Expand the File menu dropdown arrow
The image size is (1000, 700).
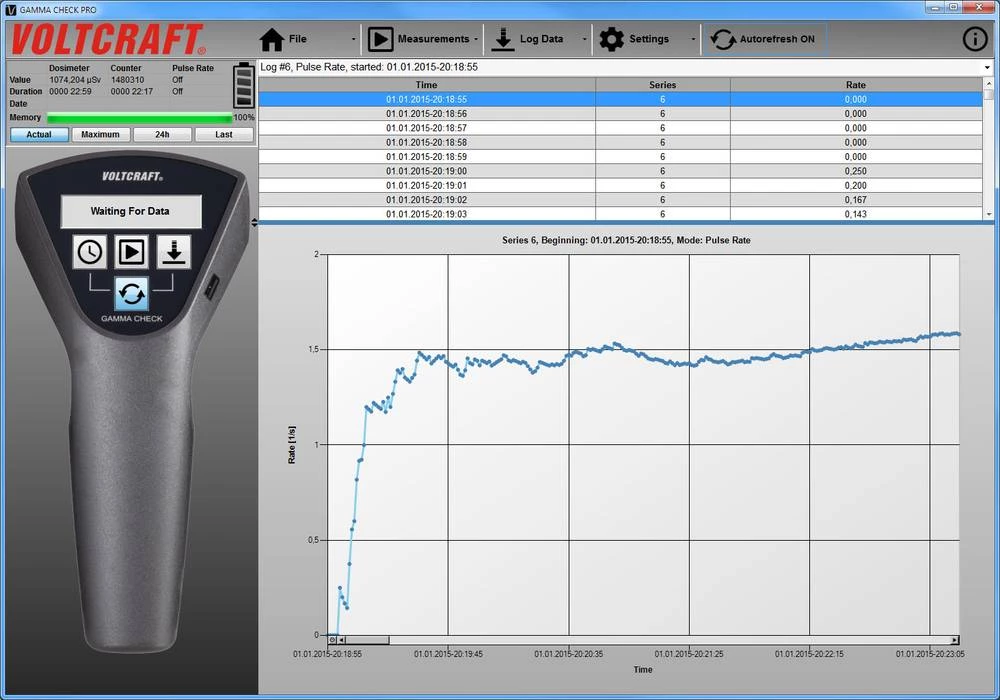355,39
